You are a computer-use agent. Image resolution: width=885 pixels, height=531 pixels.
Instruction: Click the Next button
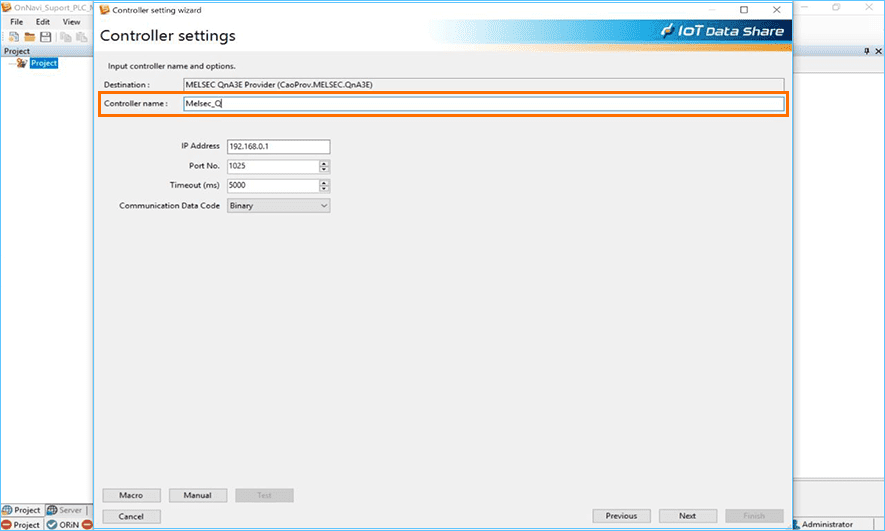[x=687, y=516]
